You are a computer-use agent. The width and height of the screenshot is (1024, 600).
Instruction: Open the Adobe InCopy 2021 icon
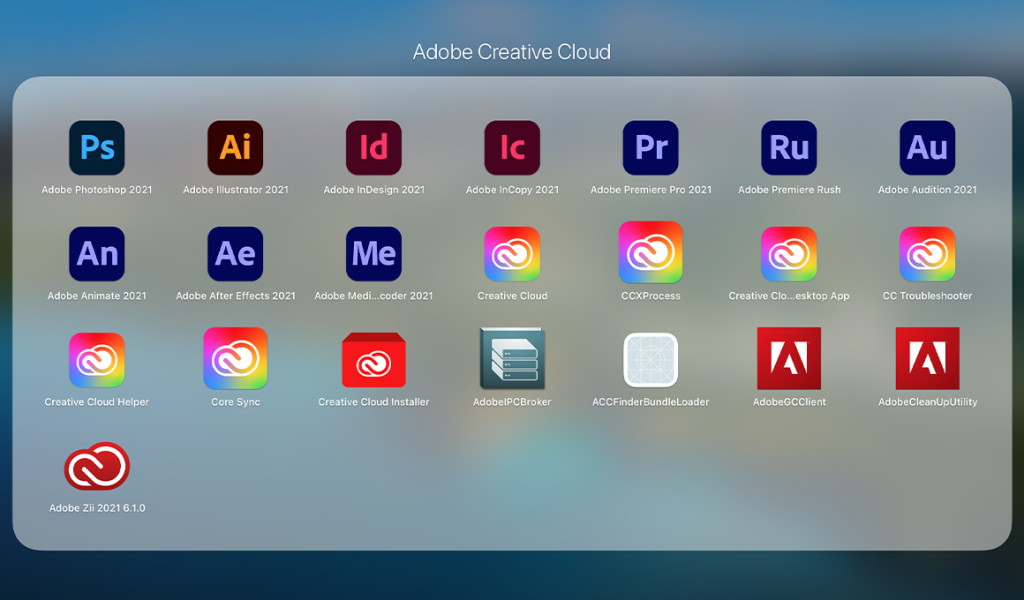[512, 148]
